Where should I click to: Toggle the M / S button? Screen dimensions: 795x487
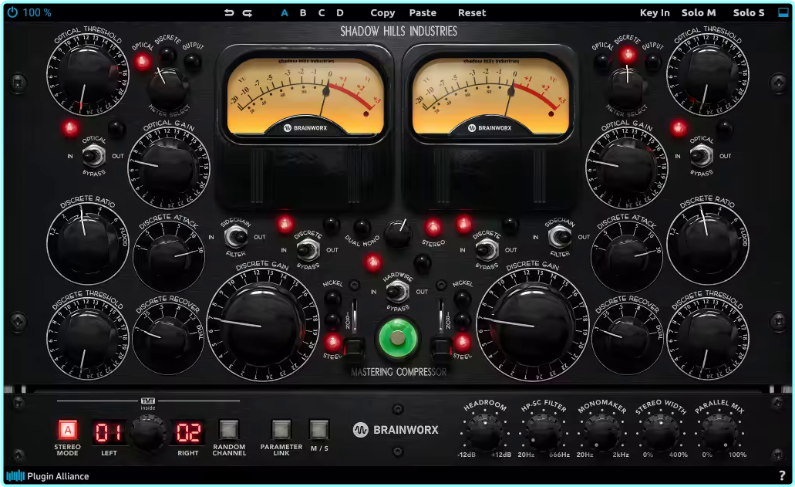tap(319, 429)
